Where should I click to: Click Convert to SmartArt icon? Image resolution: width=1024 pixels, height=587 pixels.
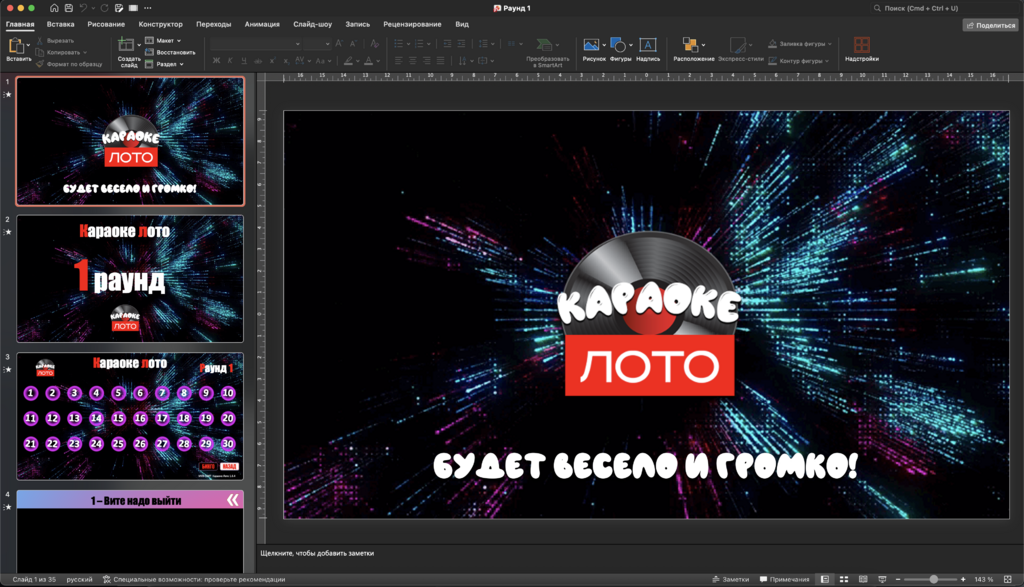[543, 44]
